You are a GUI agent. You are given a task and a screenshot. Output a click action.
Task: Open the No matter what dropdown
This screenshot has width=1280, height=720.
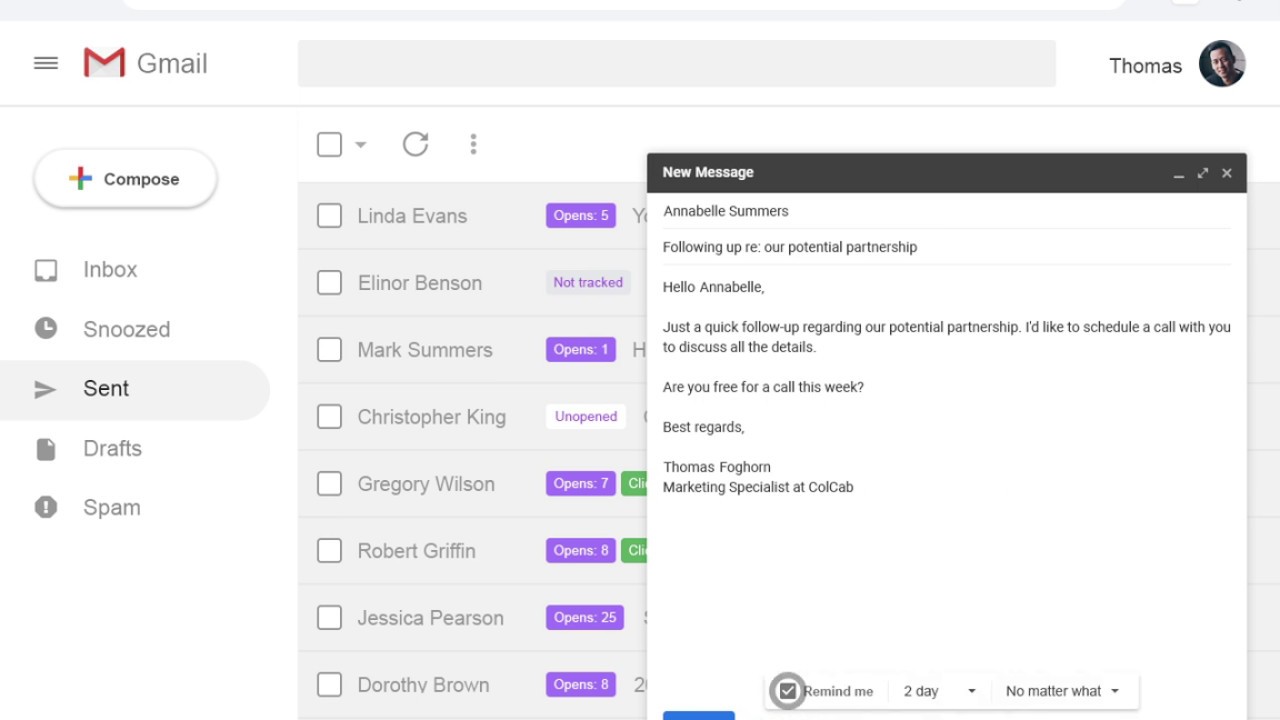pos(1062,691)
